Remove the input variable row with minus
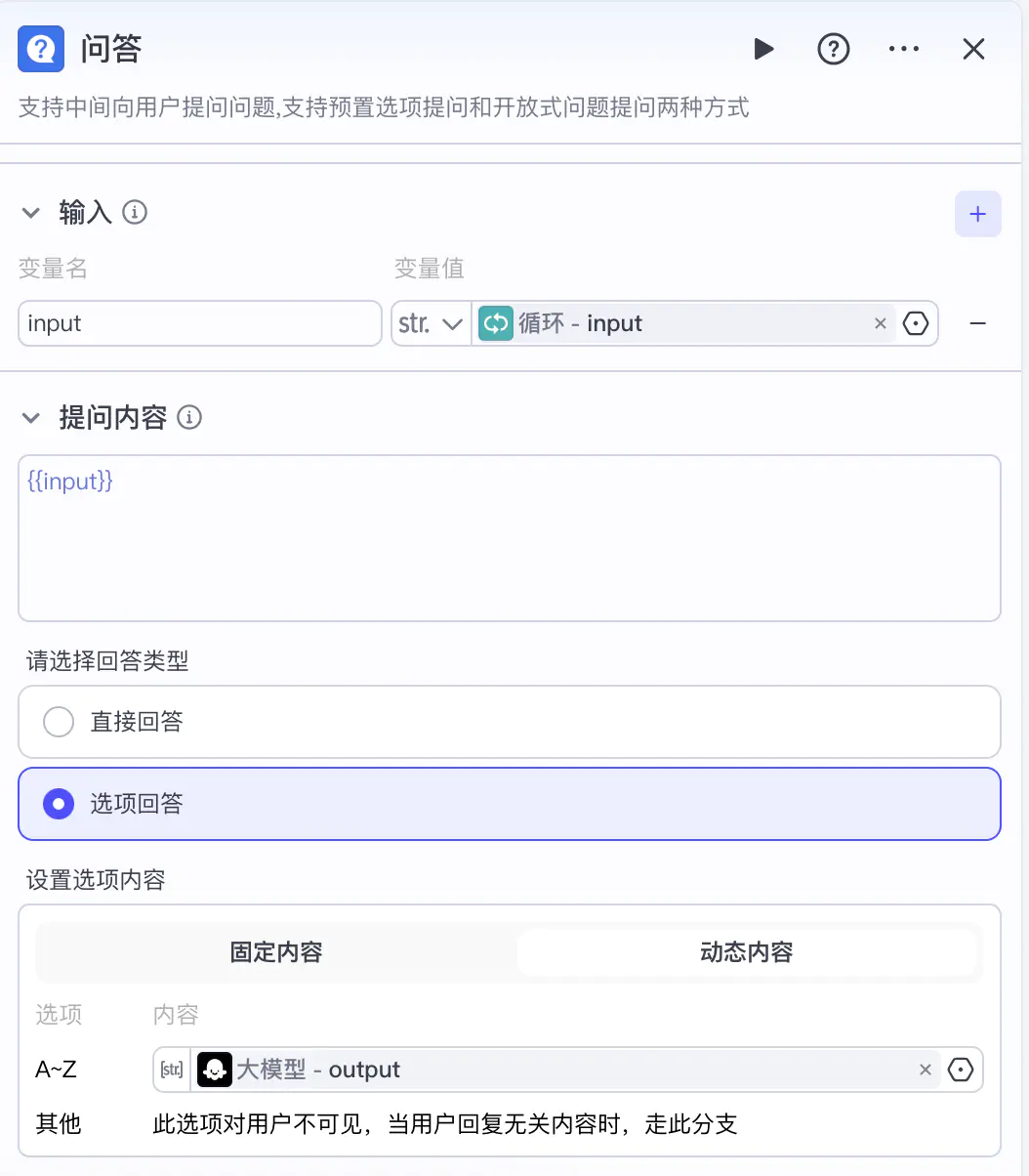 977,323
